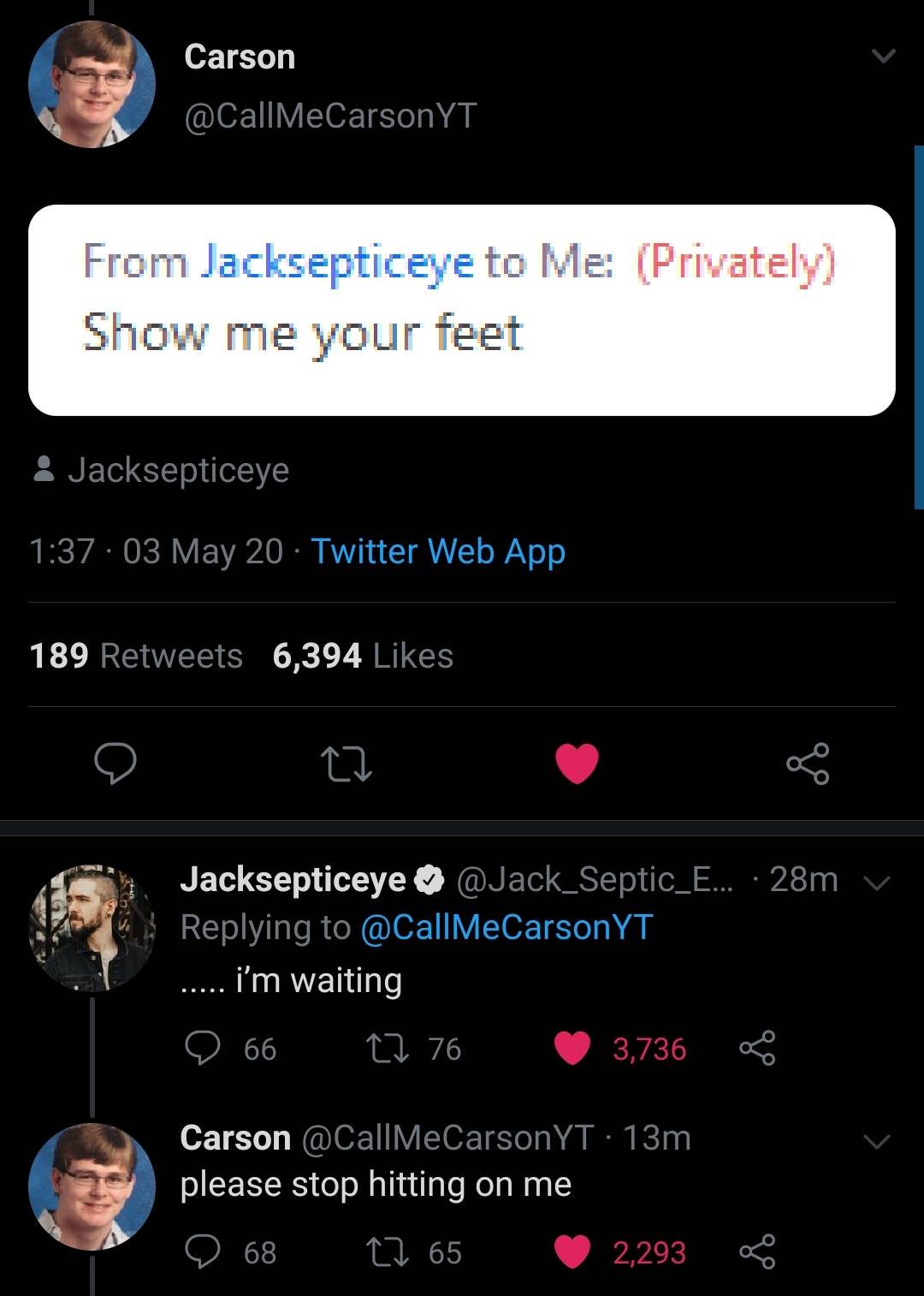Open dropdown chevron on Carson's 13m reply
The height and width of the screenshot is (1296, 924).
(877, 1142)
